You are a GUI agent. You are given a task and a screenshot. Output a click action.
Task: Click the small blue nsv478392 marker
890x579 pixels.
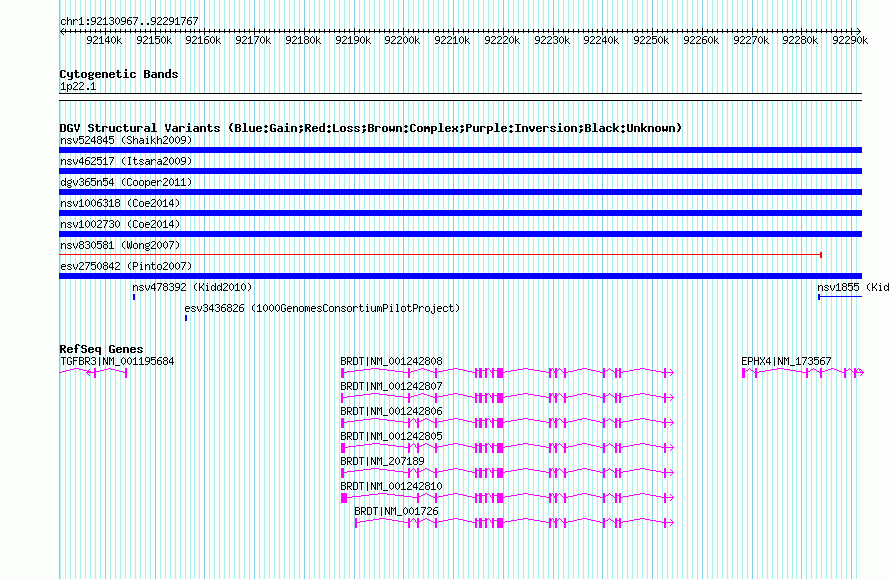click(134, 297)
